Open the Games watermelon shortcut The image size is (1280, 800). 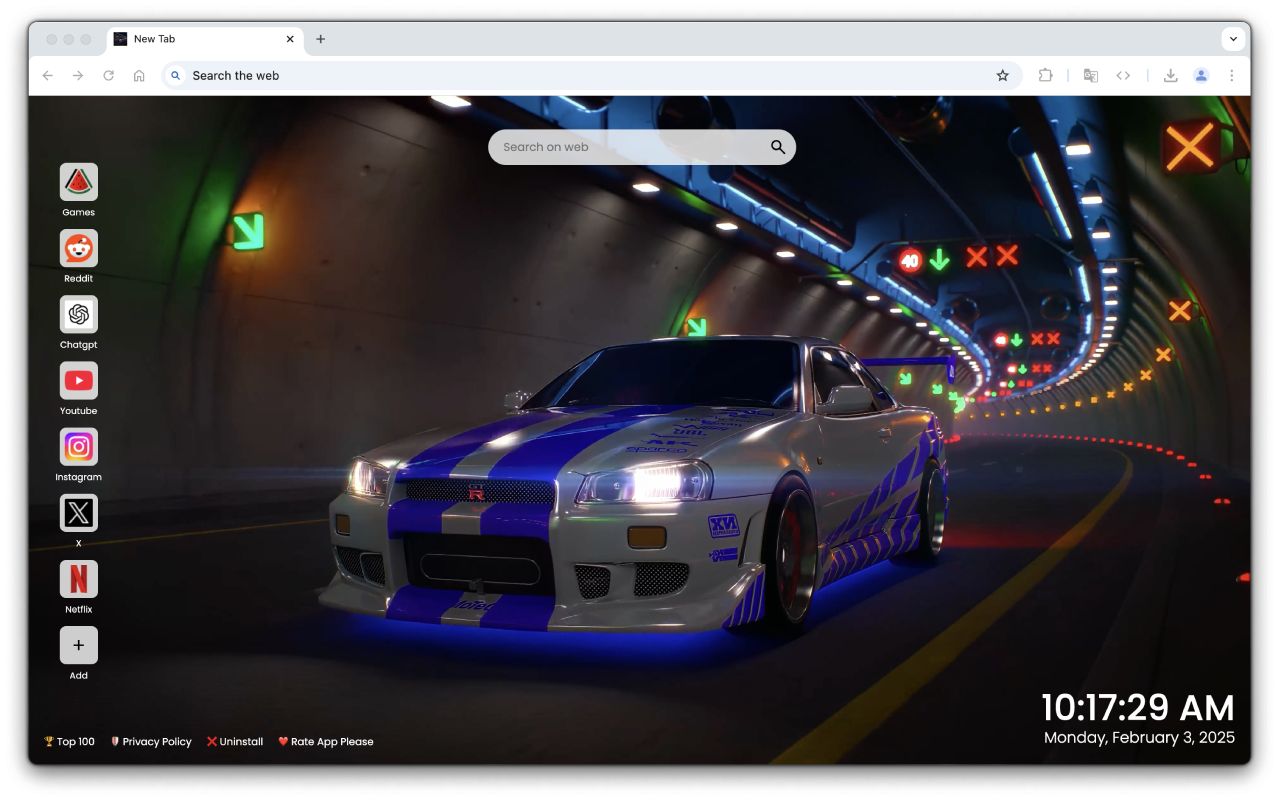79,182
